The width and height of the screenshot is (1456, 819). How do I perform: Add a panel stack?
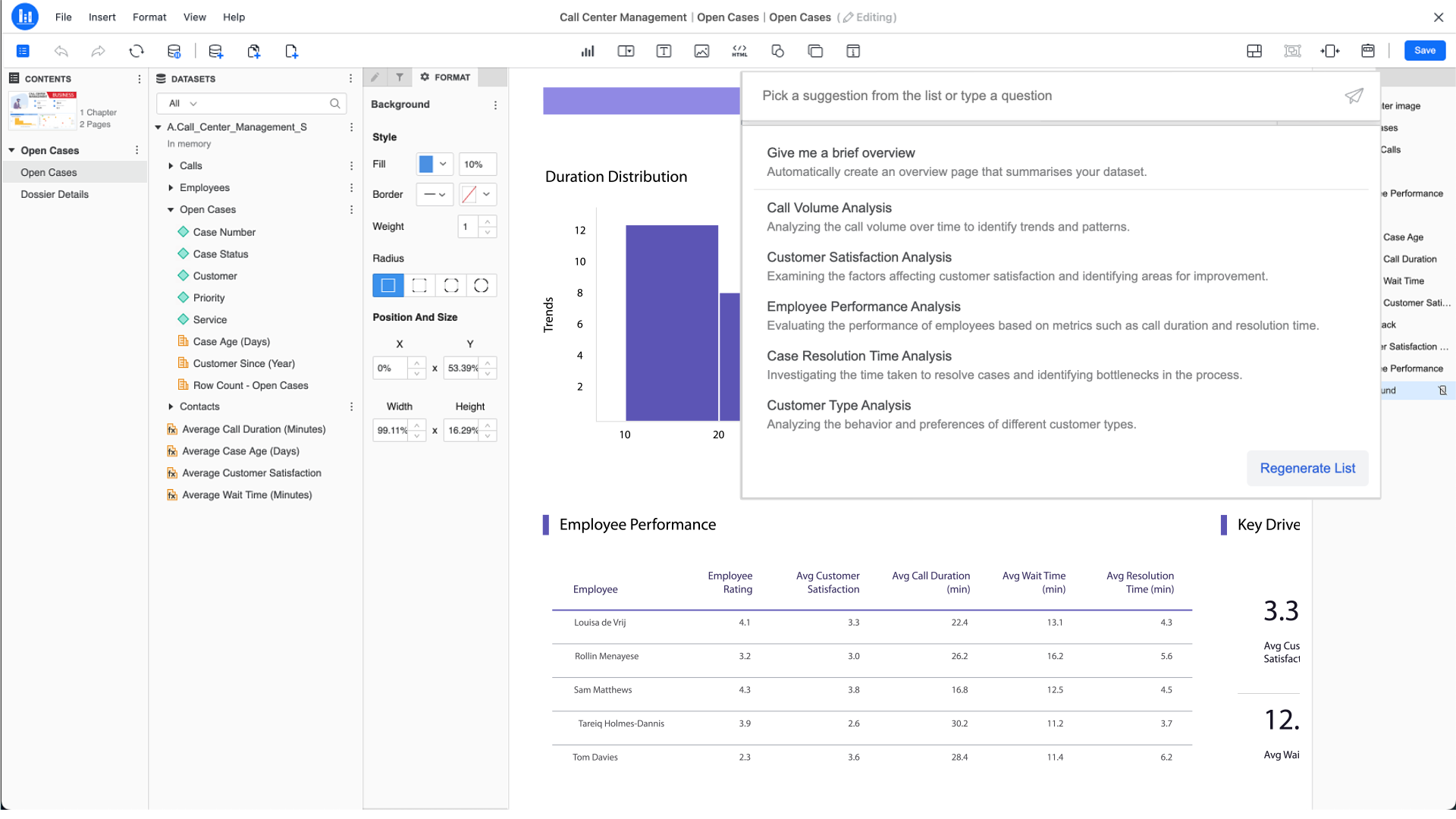point(815,51)
